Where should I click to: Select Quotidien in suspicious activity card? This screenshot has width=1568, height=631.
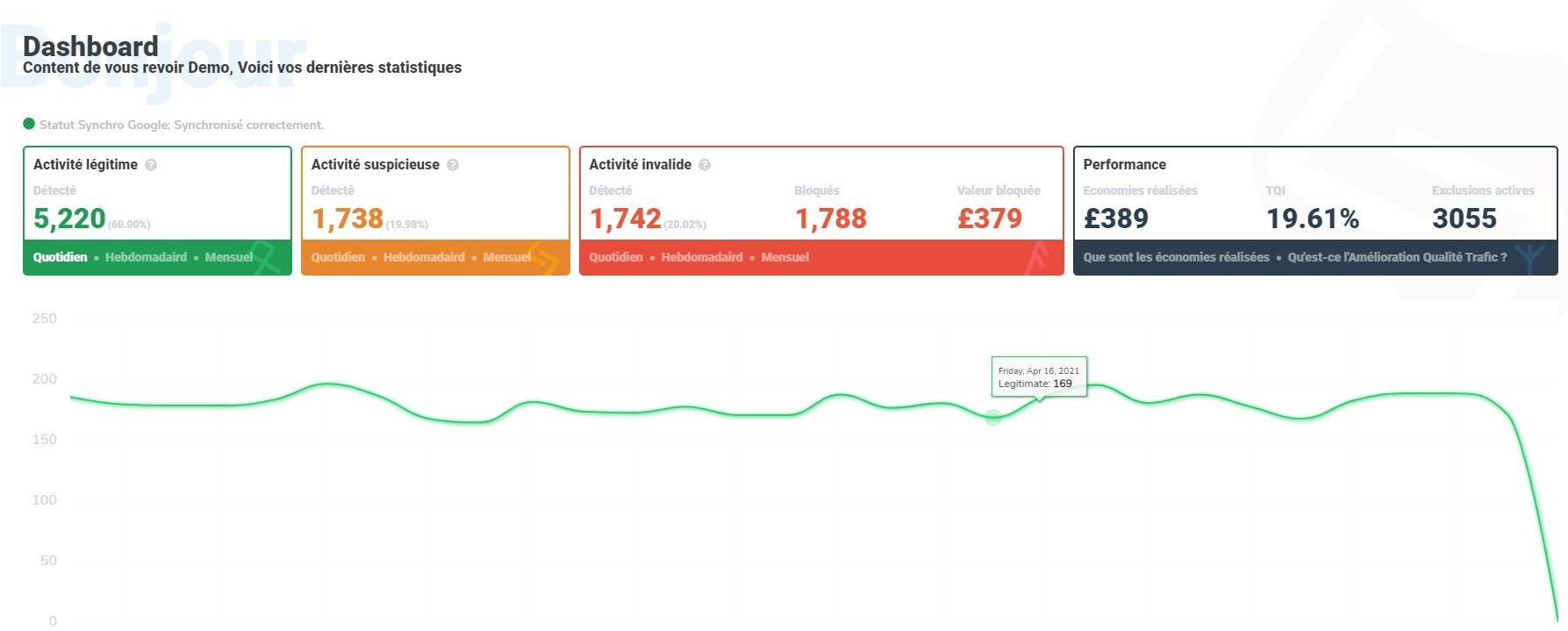pyautogui.click(x=338, y=257)
